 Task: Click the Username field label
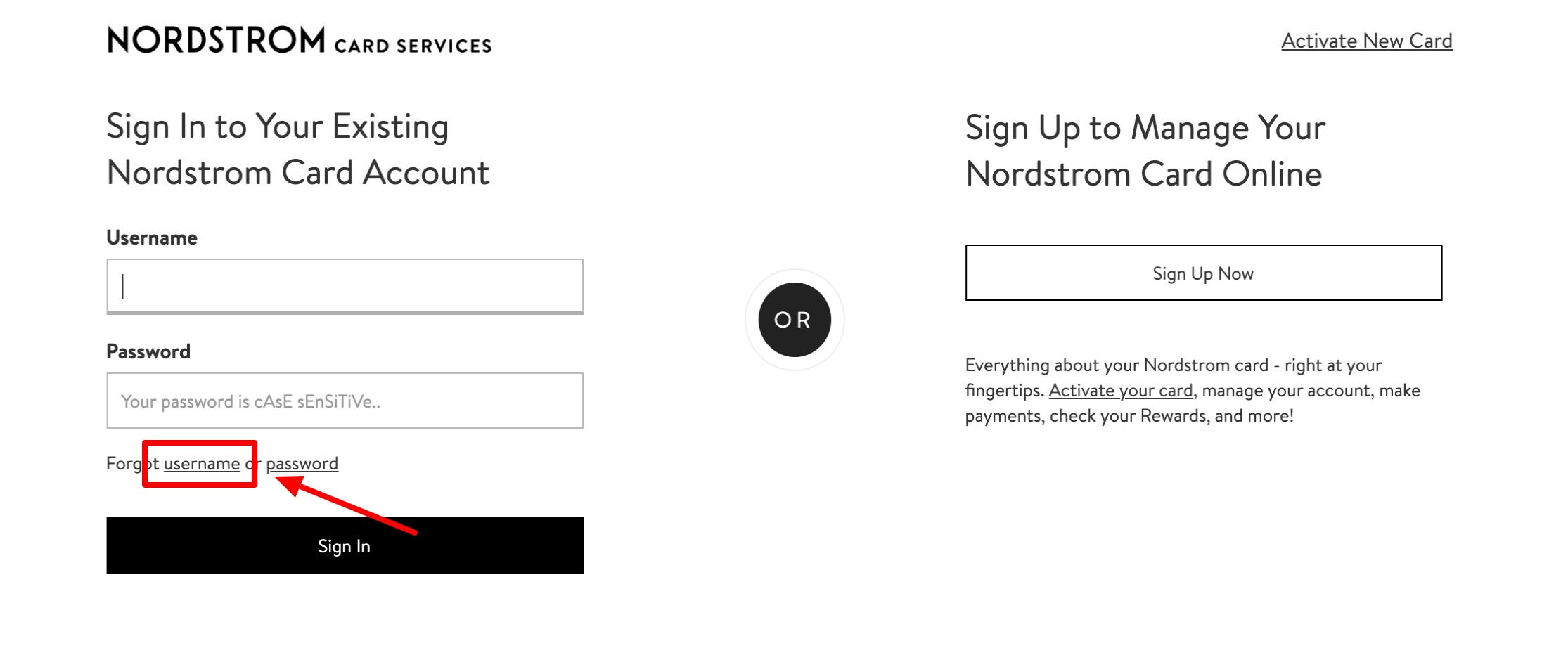tap(152, 238)
